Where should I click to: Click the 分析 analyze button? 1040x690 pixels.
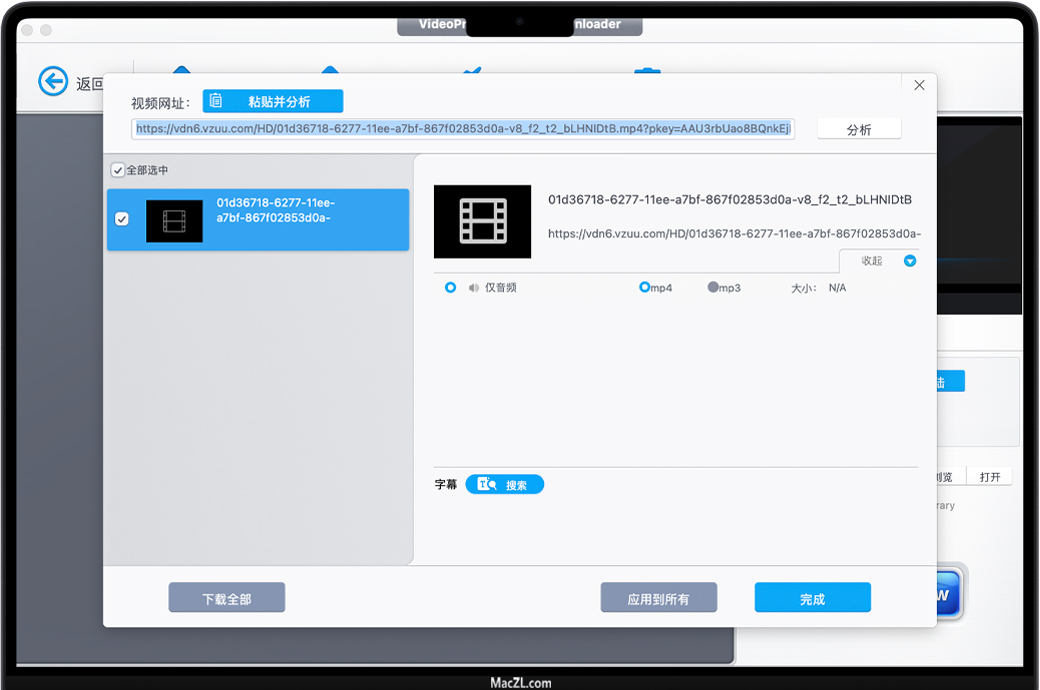[x=859, y=129]
